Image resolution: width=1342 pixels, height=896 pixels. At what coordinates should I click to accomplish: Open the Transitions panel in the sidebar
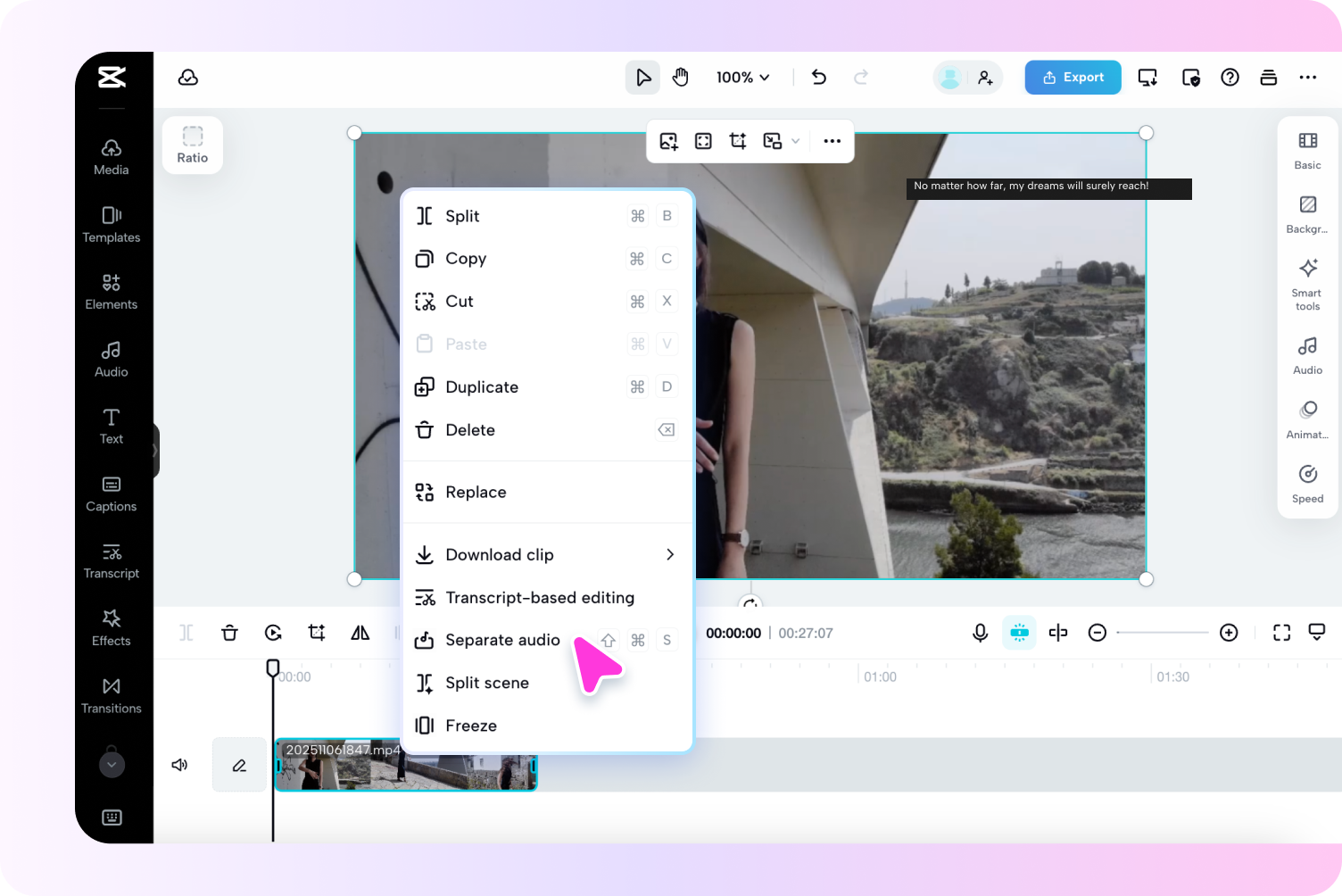click(111, 695)
